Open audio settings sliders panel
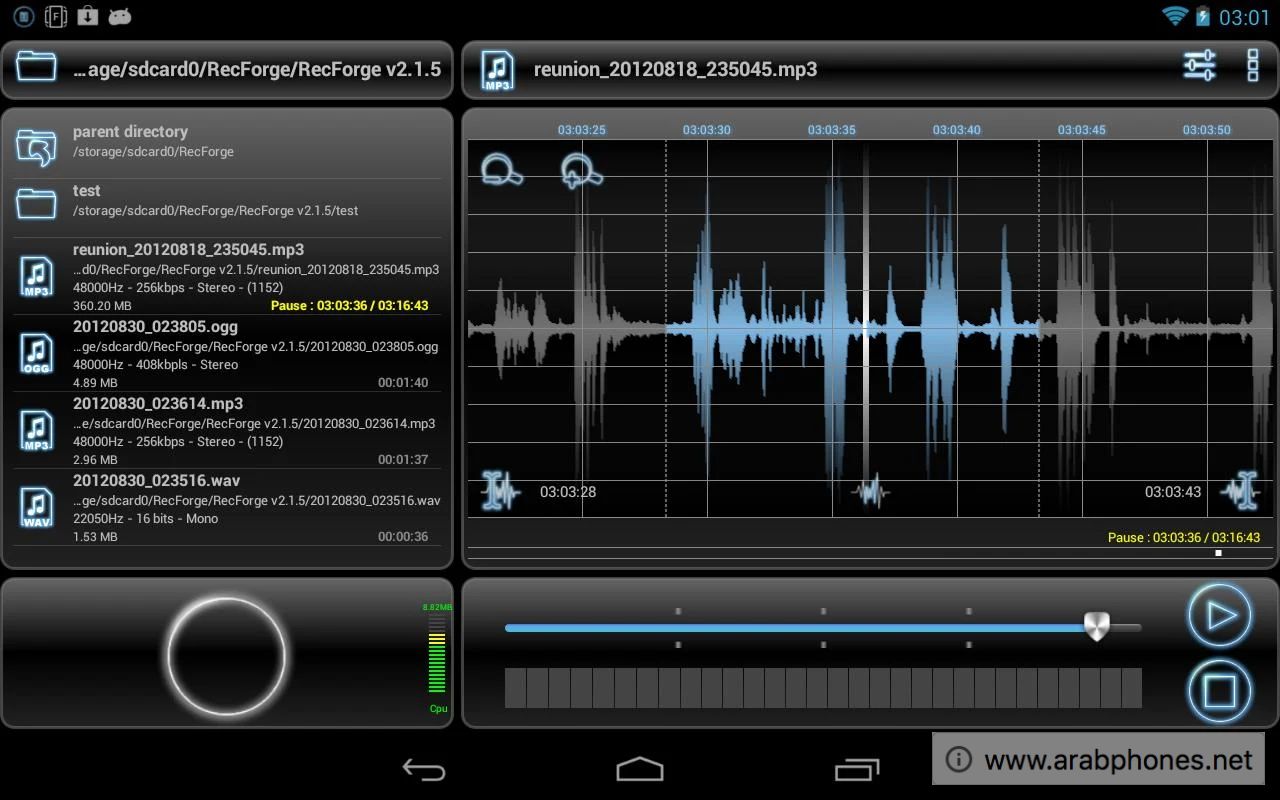Viewport: 1280px width, 800px height. (1198, 65)
